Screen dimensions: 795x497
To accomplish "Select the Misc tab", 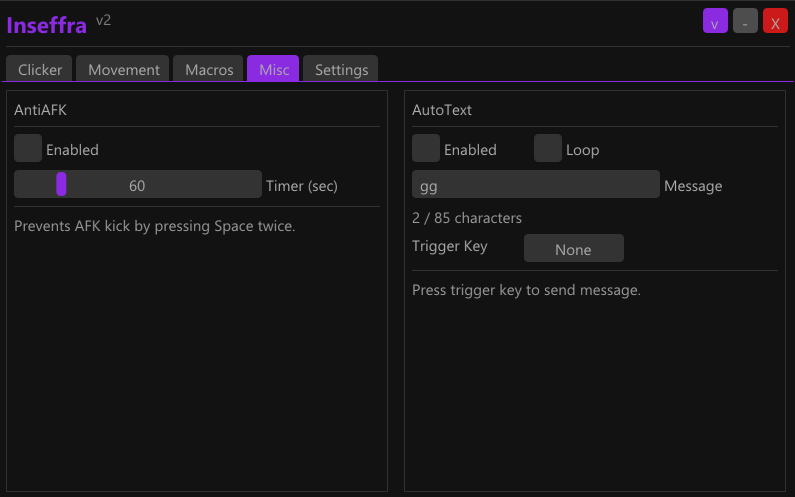I will (x=273, y=69).
